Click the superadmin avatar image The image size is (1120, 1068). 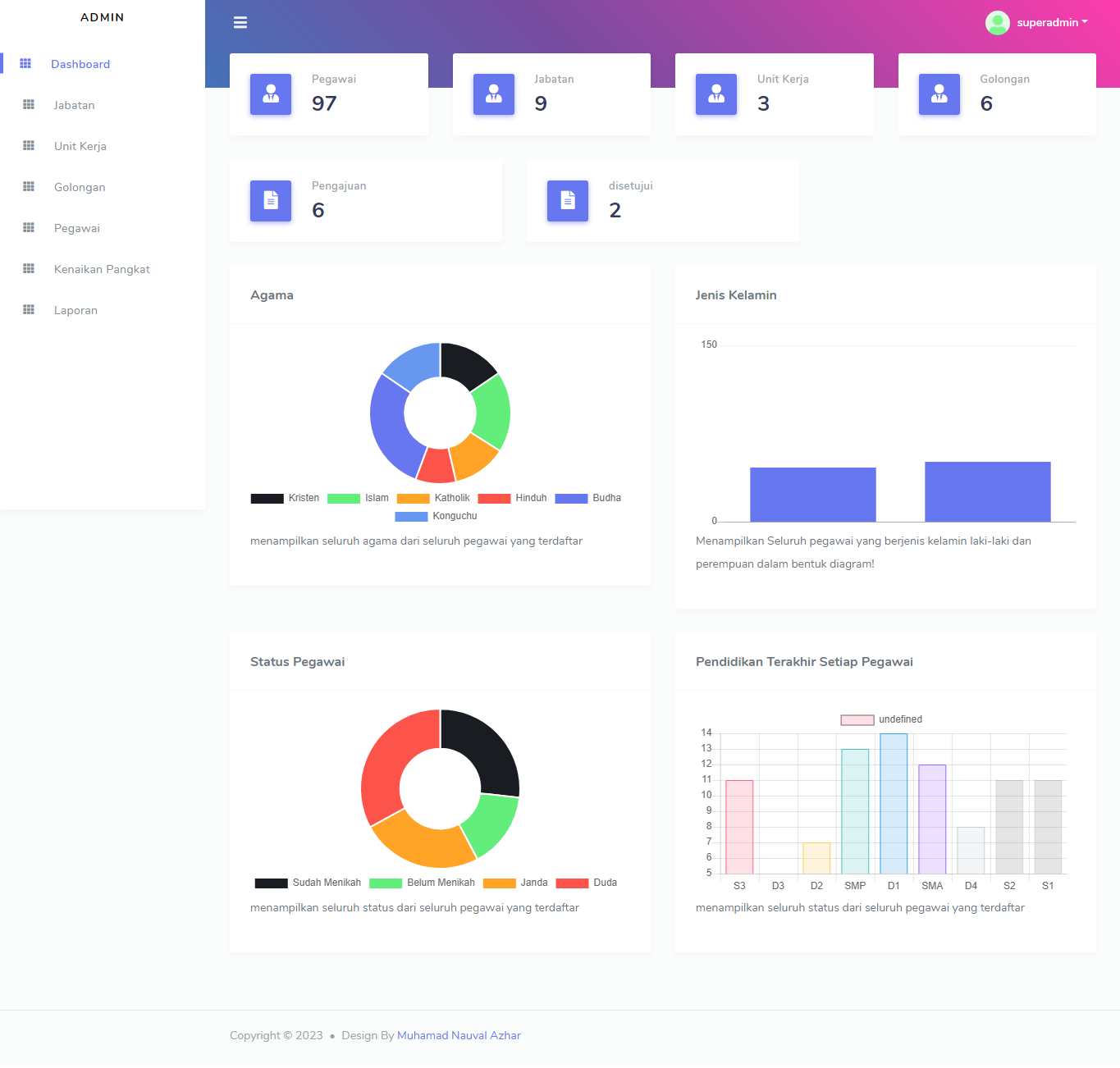997,23
